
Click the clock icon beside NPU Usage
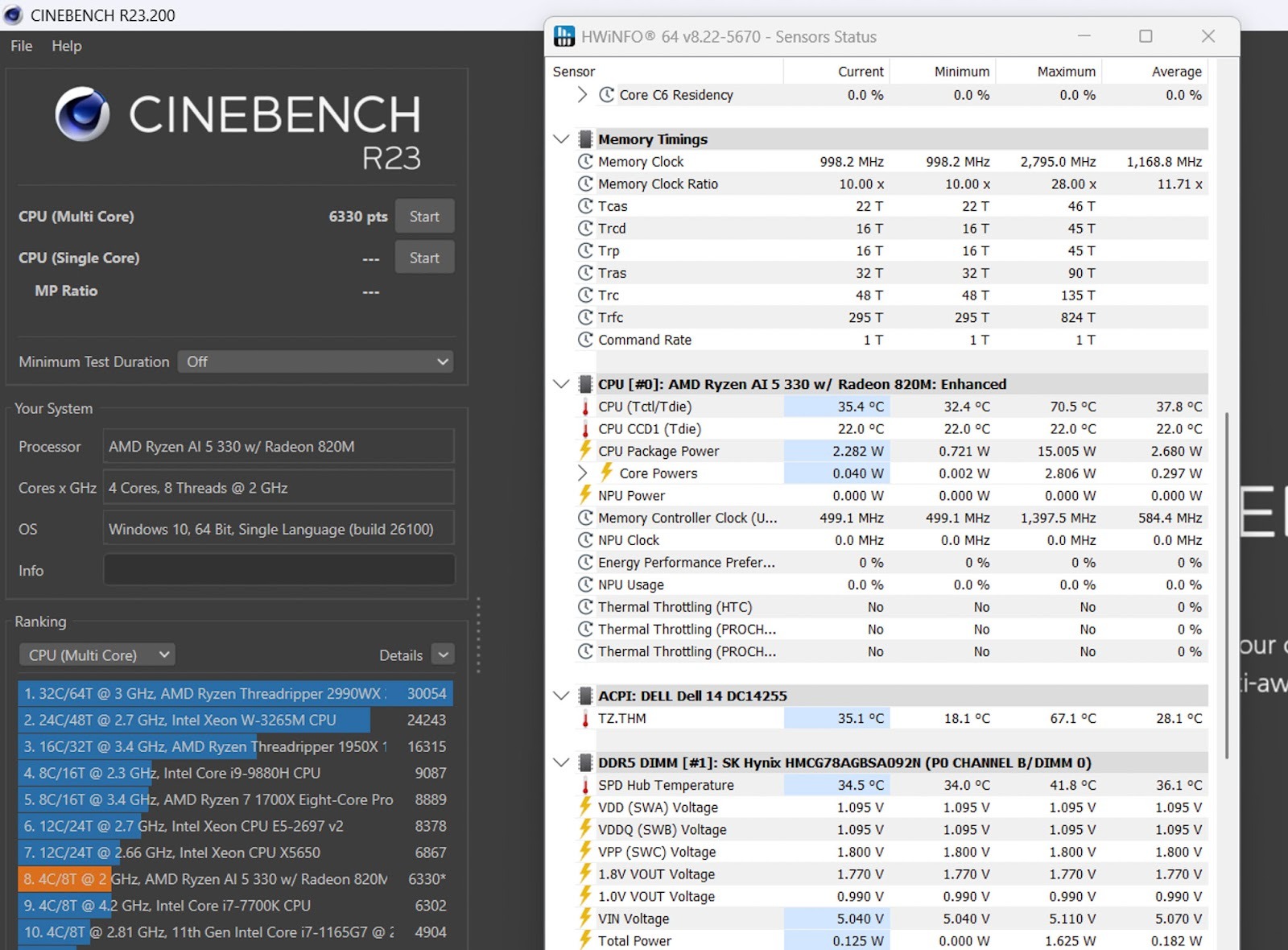point(585,584)
